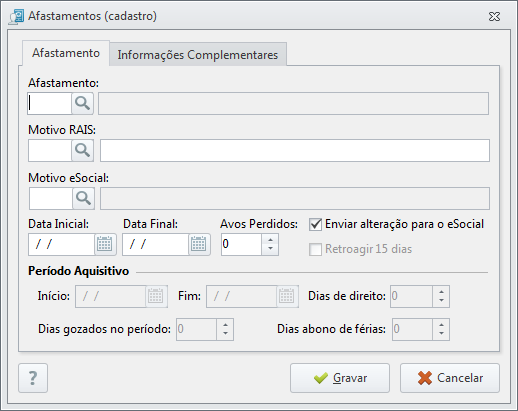Open the Afastamento search magnifier
The width and height of the screenshot is (518, 411).
82,104
